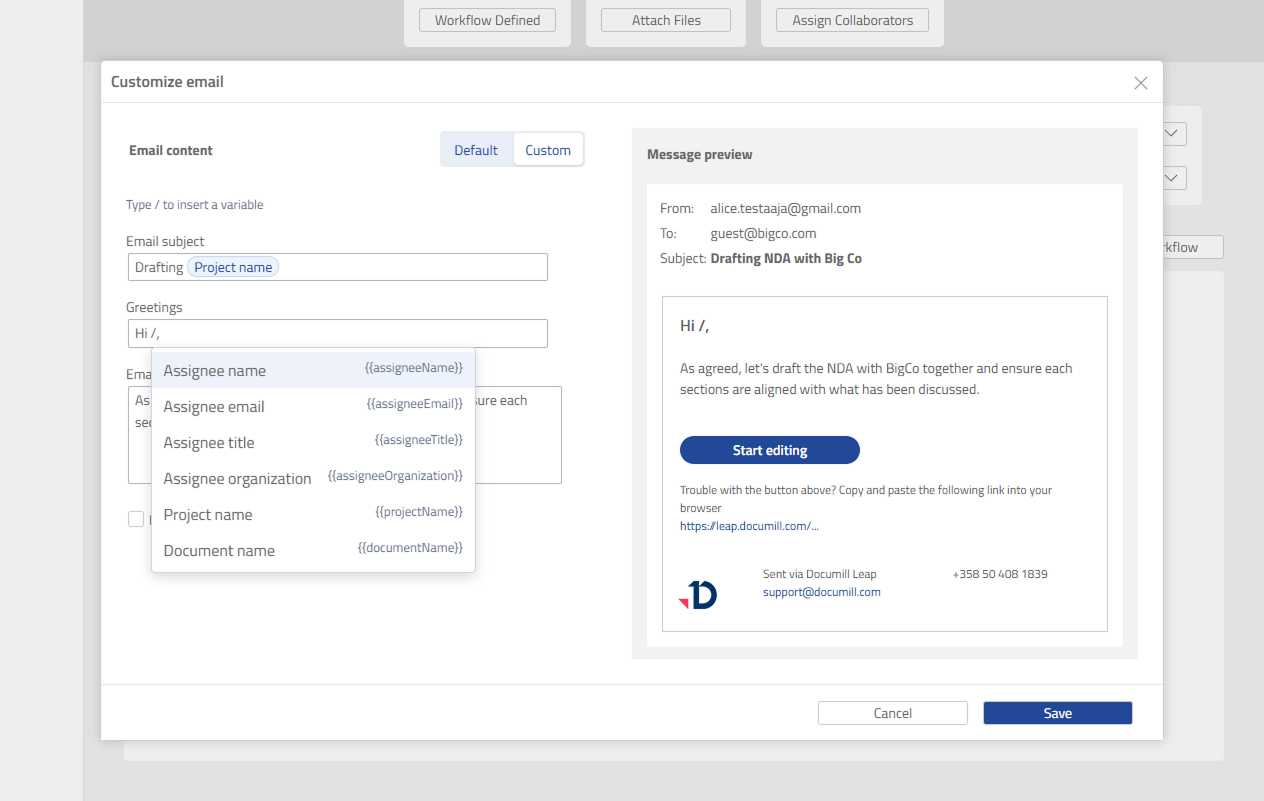Save the customized email
1264x801 pixels.
1058,713
